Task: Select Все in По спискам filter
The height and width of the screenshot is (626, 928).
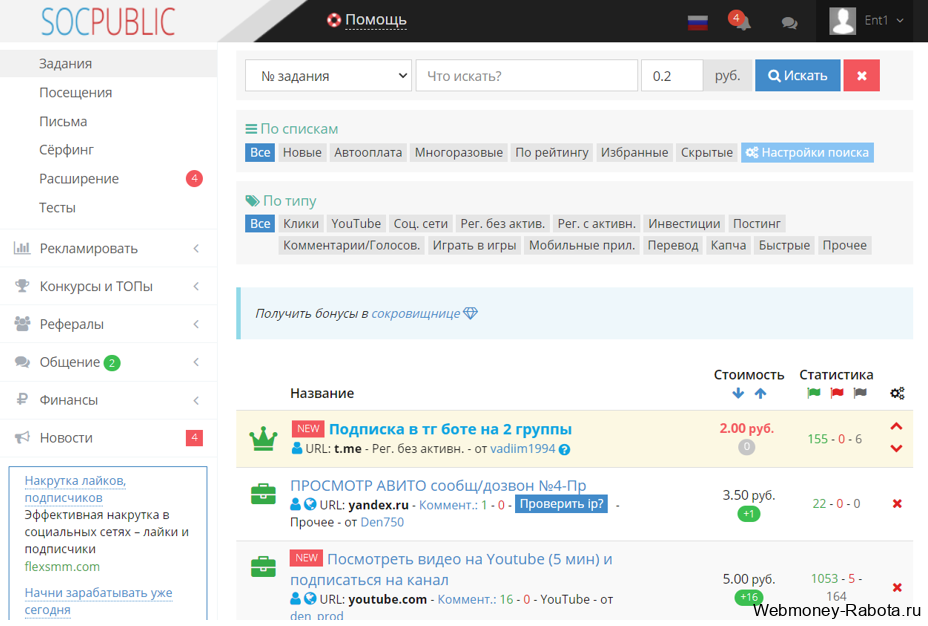Action: point(260,153)
